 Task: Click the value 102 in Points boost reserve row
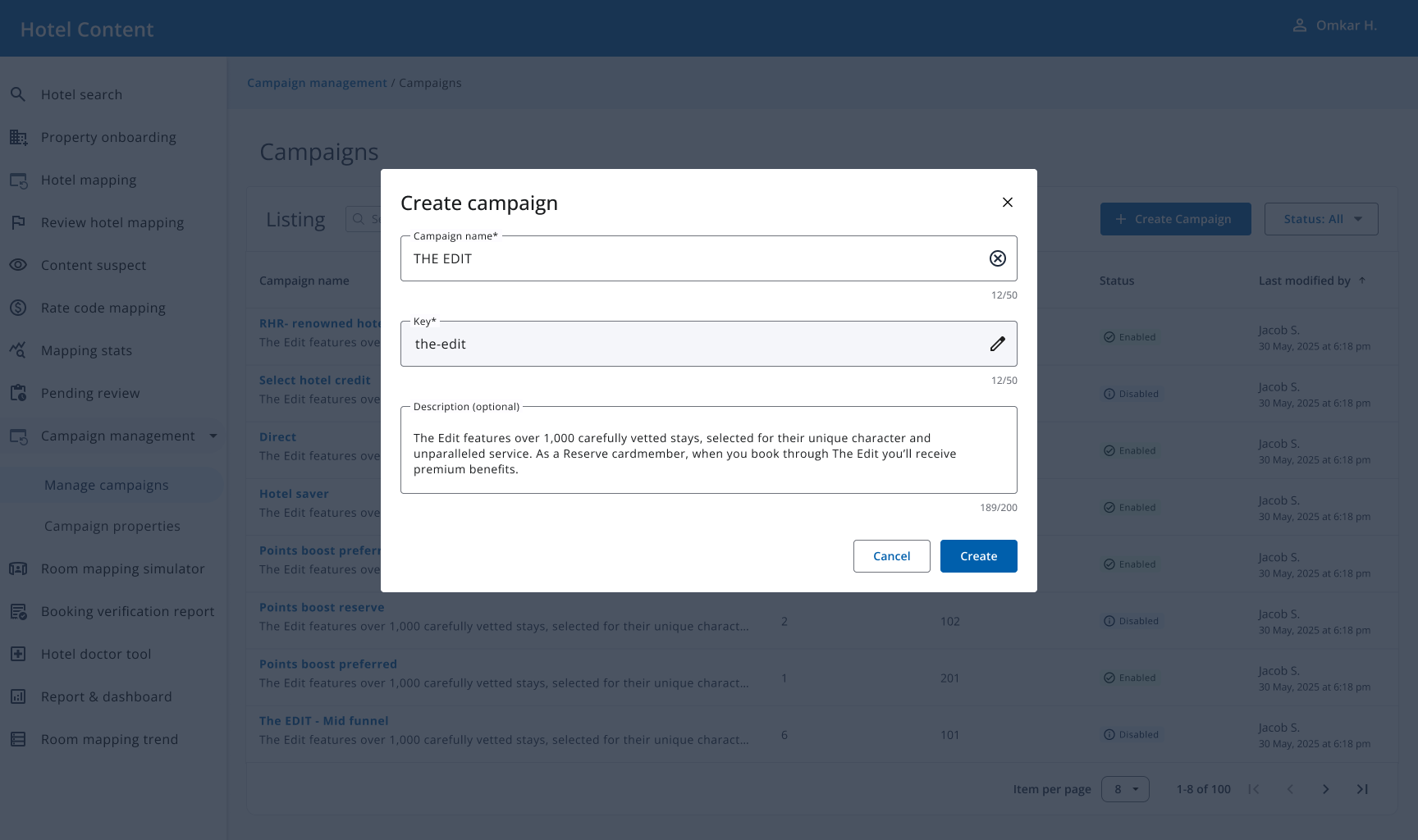pos(950,621)
